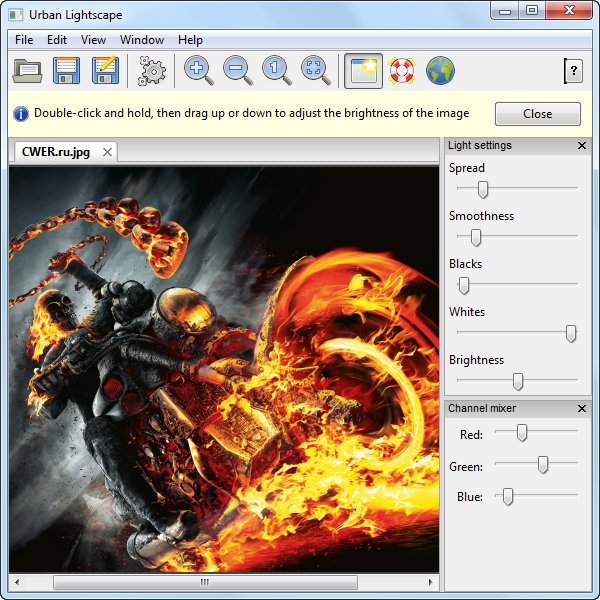Click the Save As disk with pencil icon
This screenshot has width=600, height=600.
click(x=105, y=71)
